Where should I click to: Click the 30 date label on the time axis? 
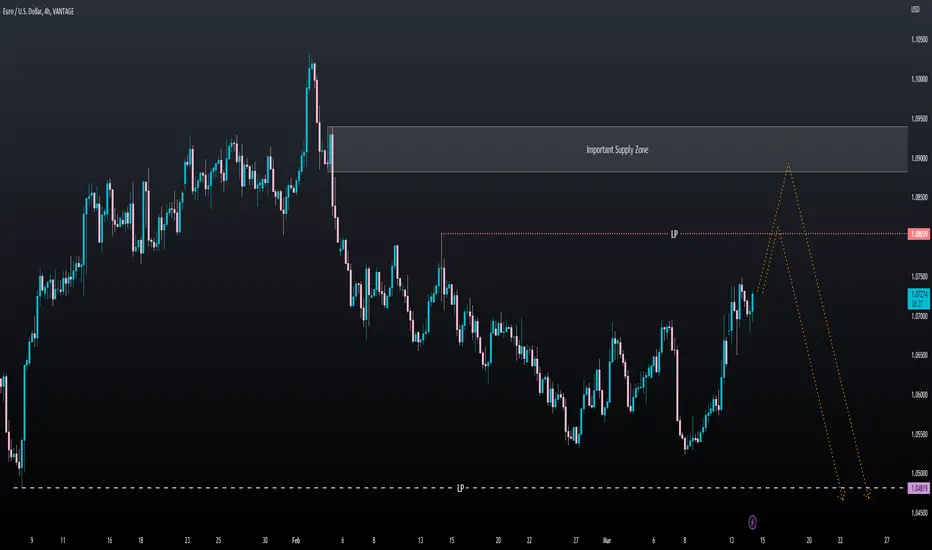265,540
